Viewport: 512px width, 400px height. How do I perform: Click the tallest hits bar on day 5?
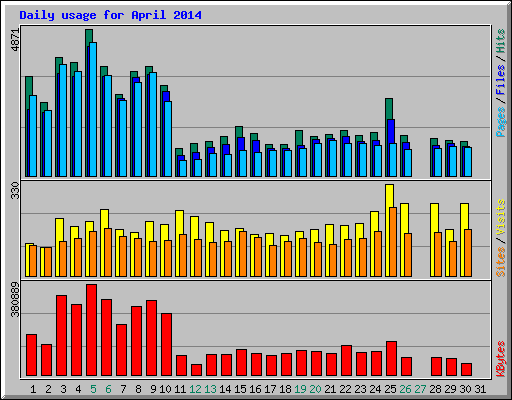click(x=89, y=37)
